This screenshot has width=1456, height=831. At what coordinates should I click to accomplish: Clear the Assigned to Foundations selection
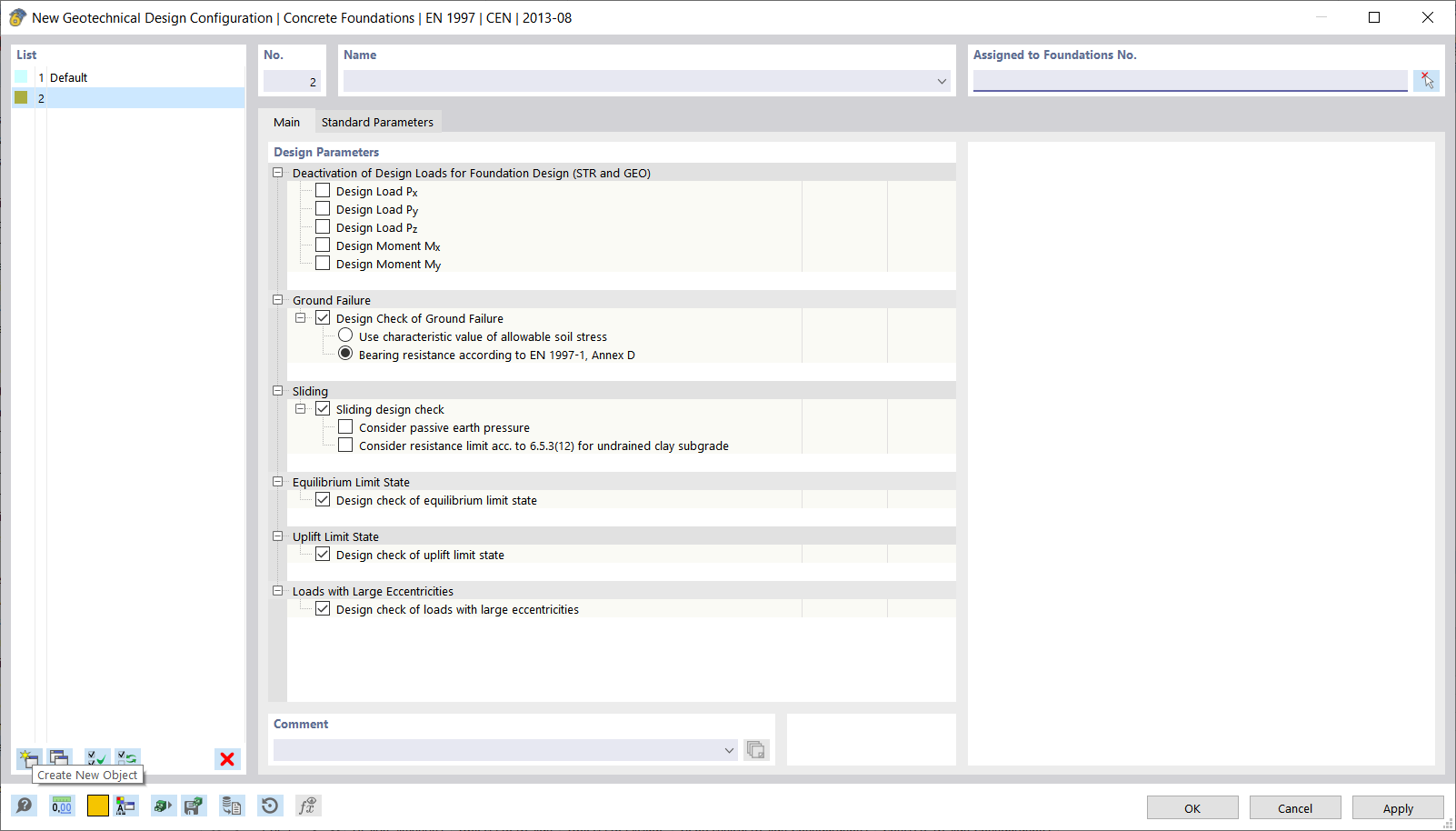click(1427, 80)
